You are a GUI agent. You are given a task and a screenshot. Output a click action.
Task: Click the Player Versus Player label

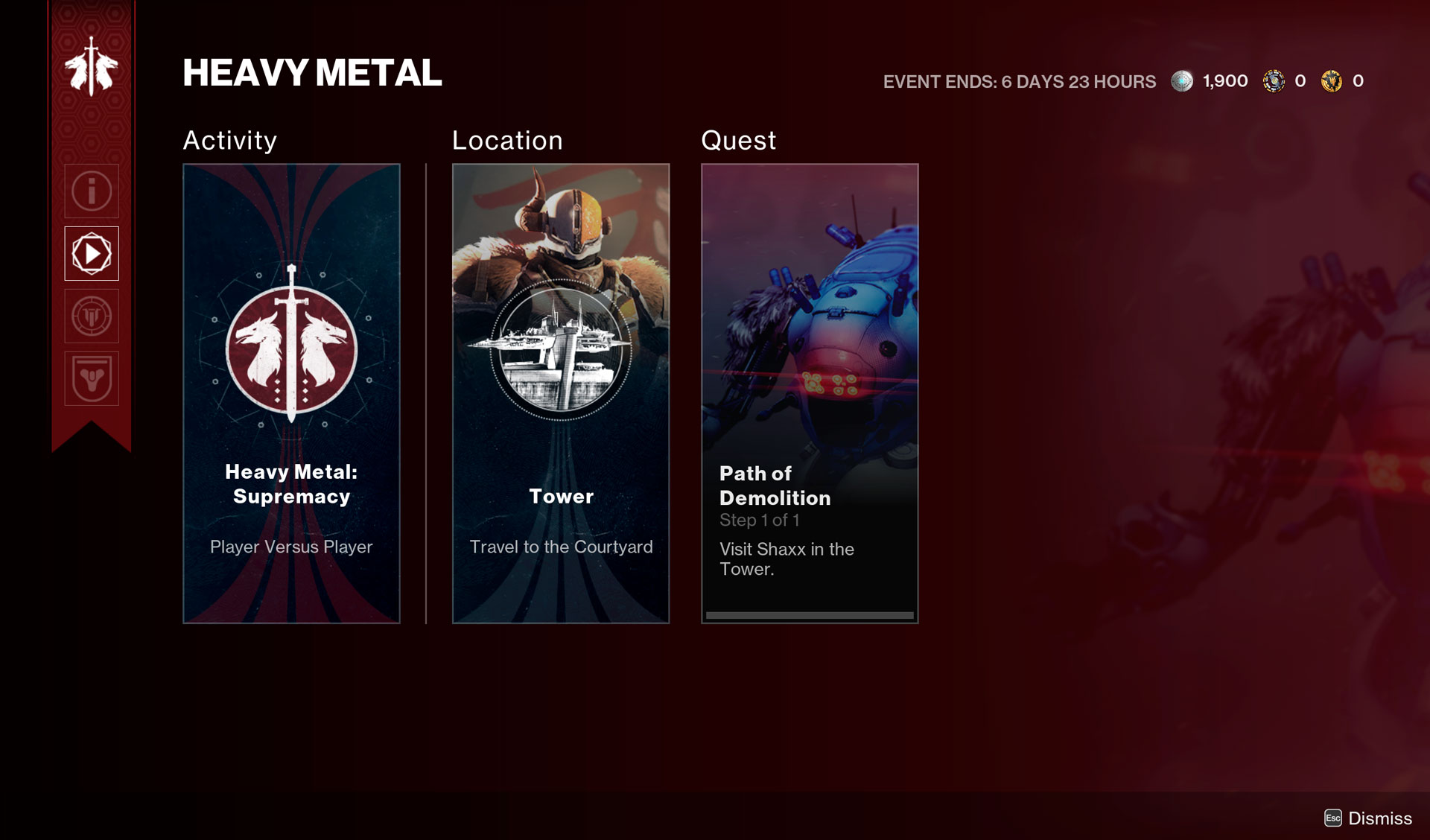tap(291, 547)
